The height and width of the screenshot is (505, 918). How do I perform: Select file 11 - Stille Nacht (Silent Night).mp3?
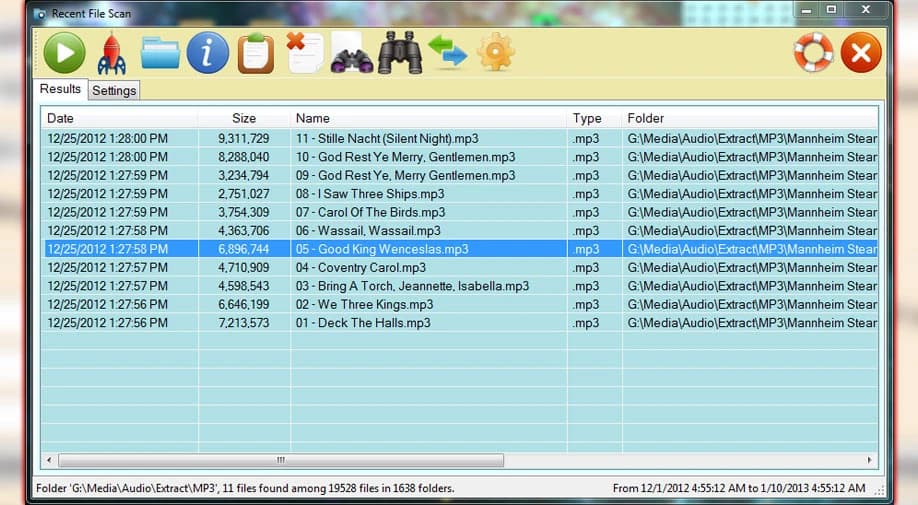[x=387, y=139]
